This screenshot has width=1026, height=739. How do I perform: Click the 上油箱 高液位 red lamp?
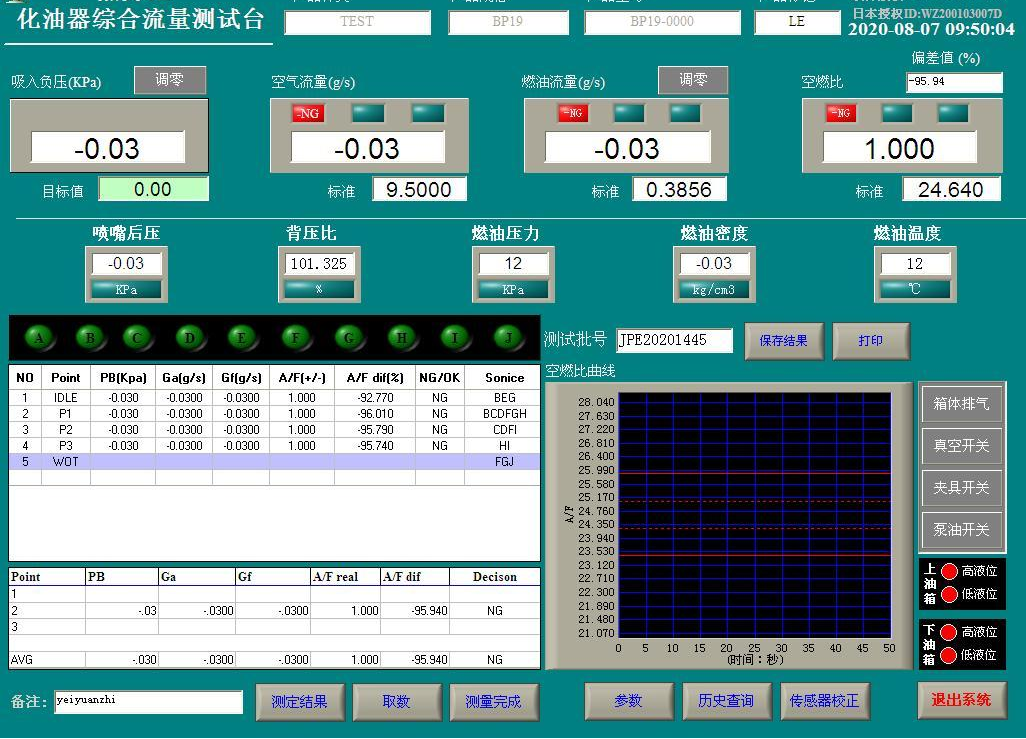coord(949,571)
